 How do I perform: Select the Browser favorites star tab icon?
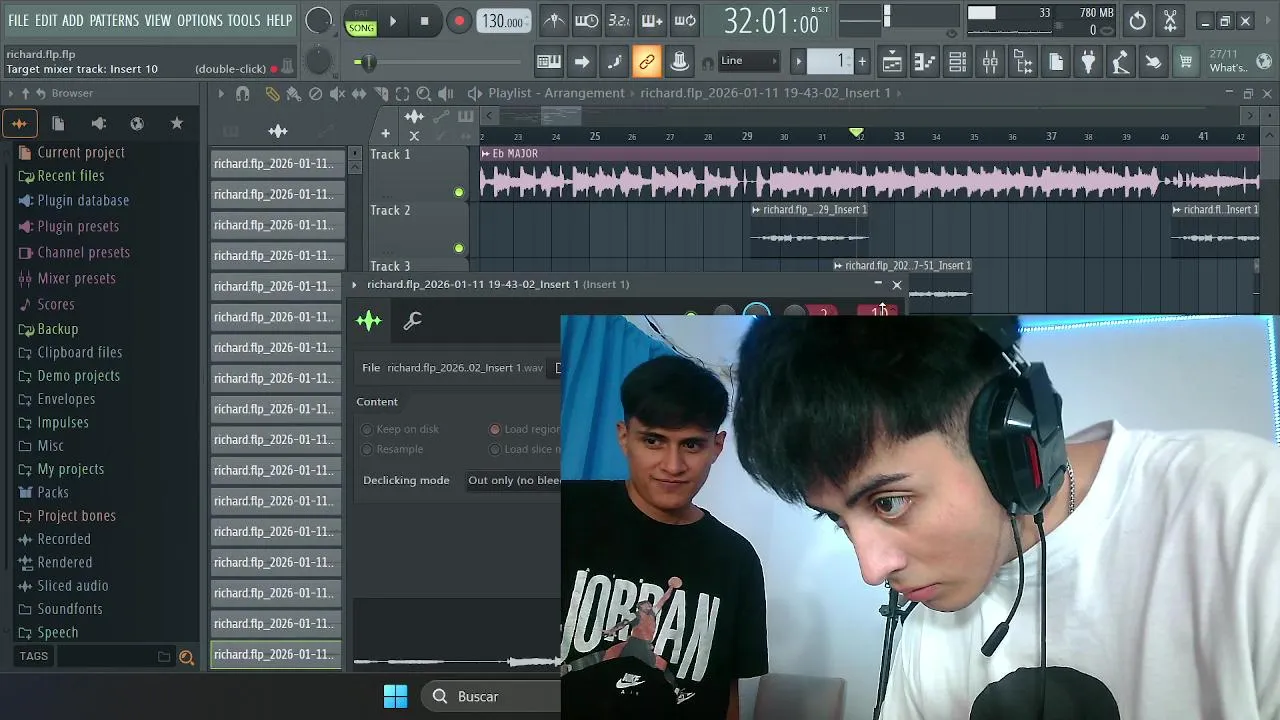coord(177,123)
